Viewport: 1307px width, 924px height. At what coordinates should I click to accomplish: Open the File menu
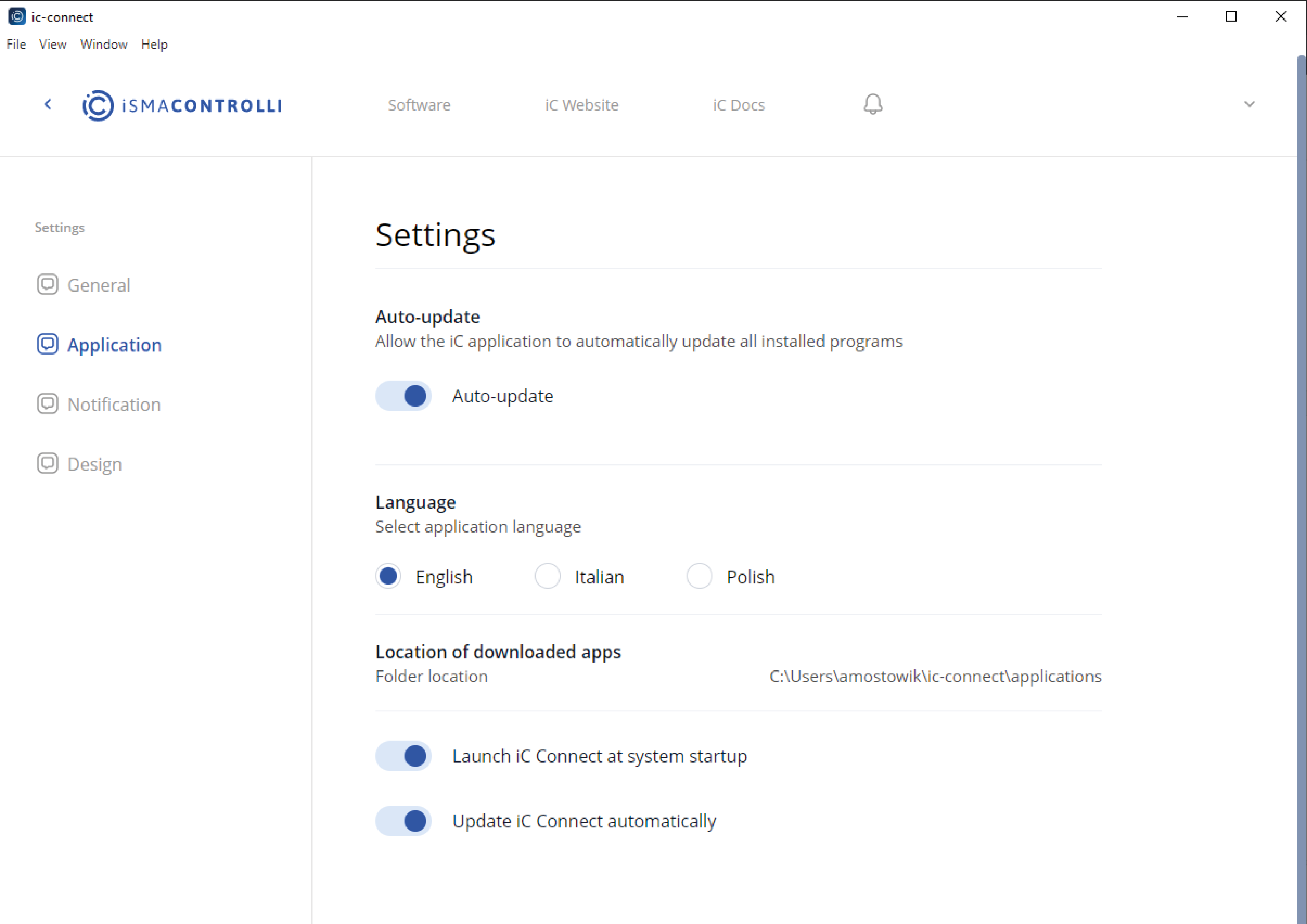tap(16, 44)
